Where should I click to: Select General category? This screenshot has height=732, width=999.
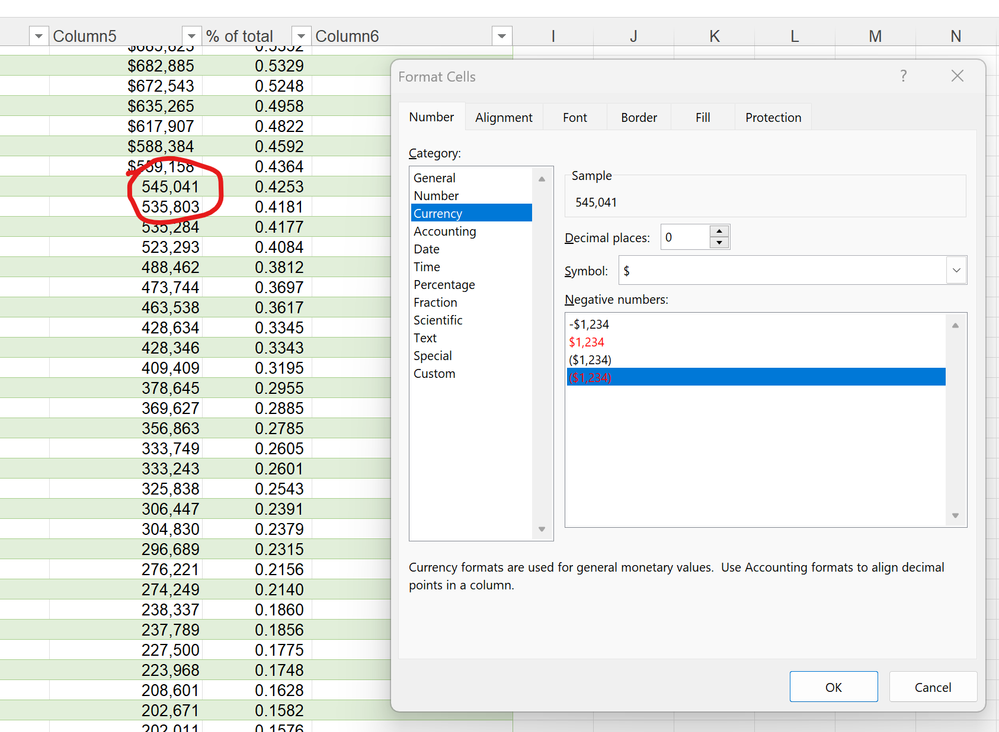pyautogui.click(x=471, y=178)
